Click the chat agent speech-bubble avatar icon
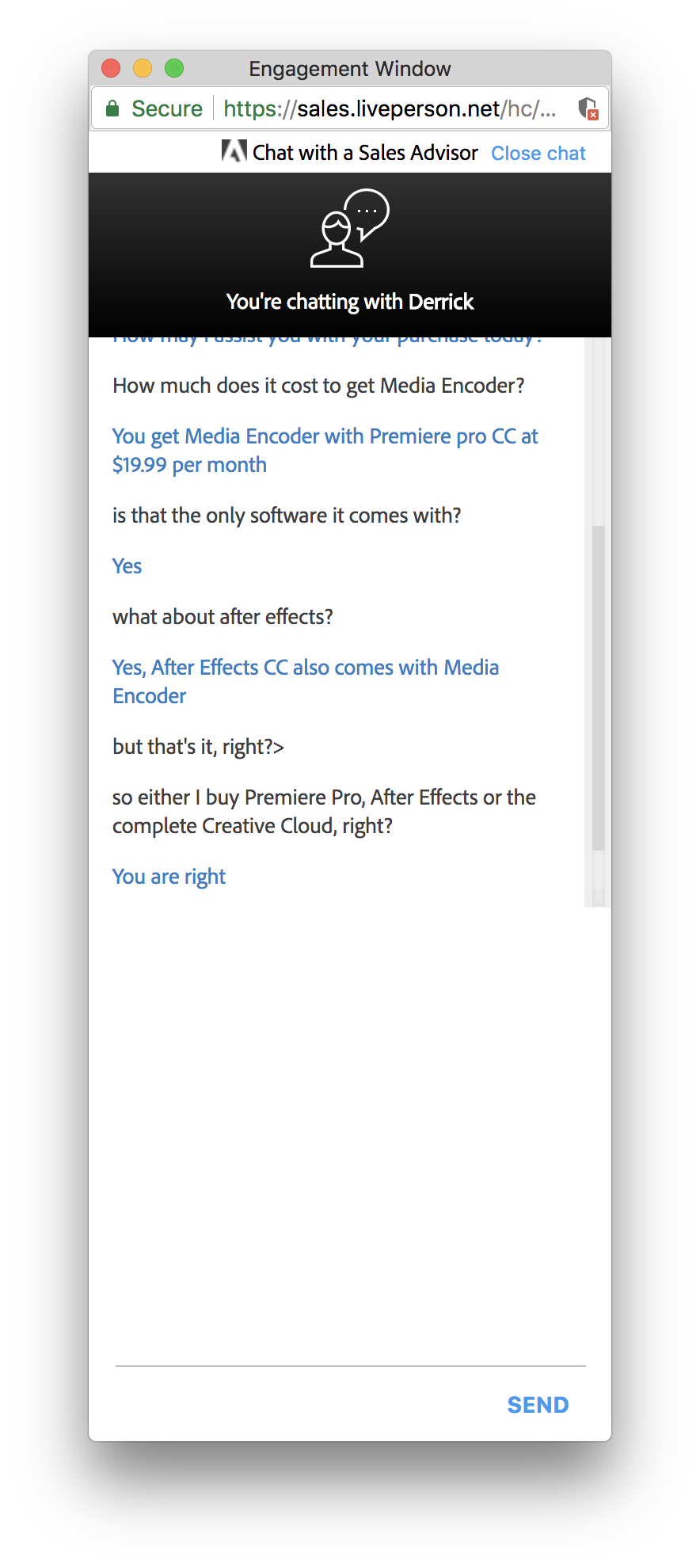700x1568 pixels. click(349, 228)
